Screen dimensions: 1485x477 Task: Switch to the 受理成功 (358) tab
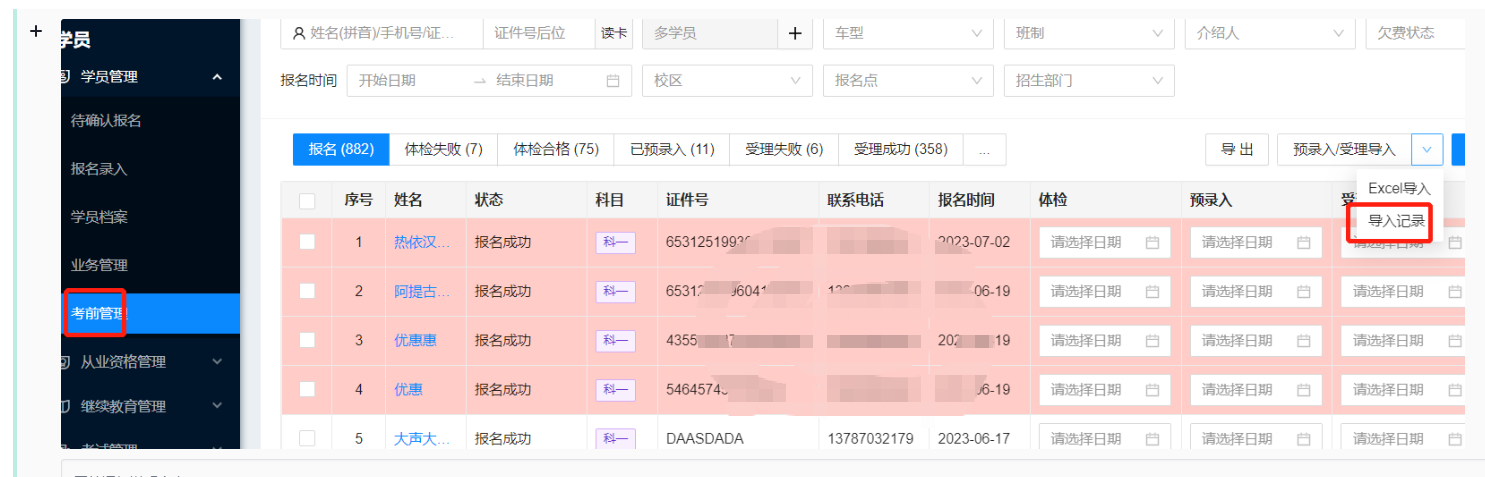point(901,149)
